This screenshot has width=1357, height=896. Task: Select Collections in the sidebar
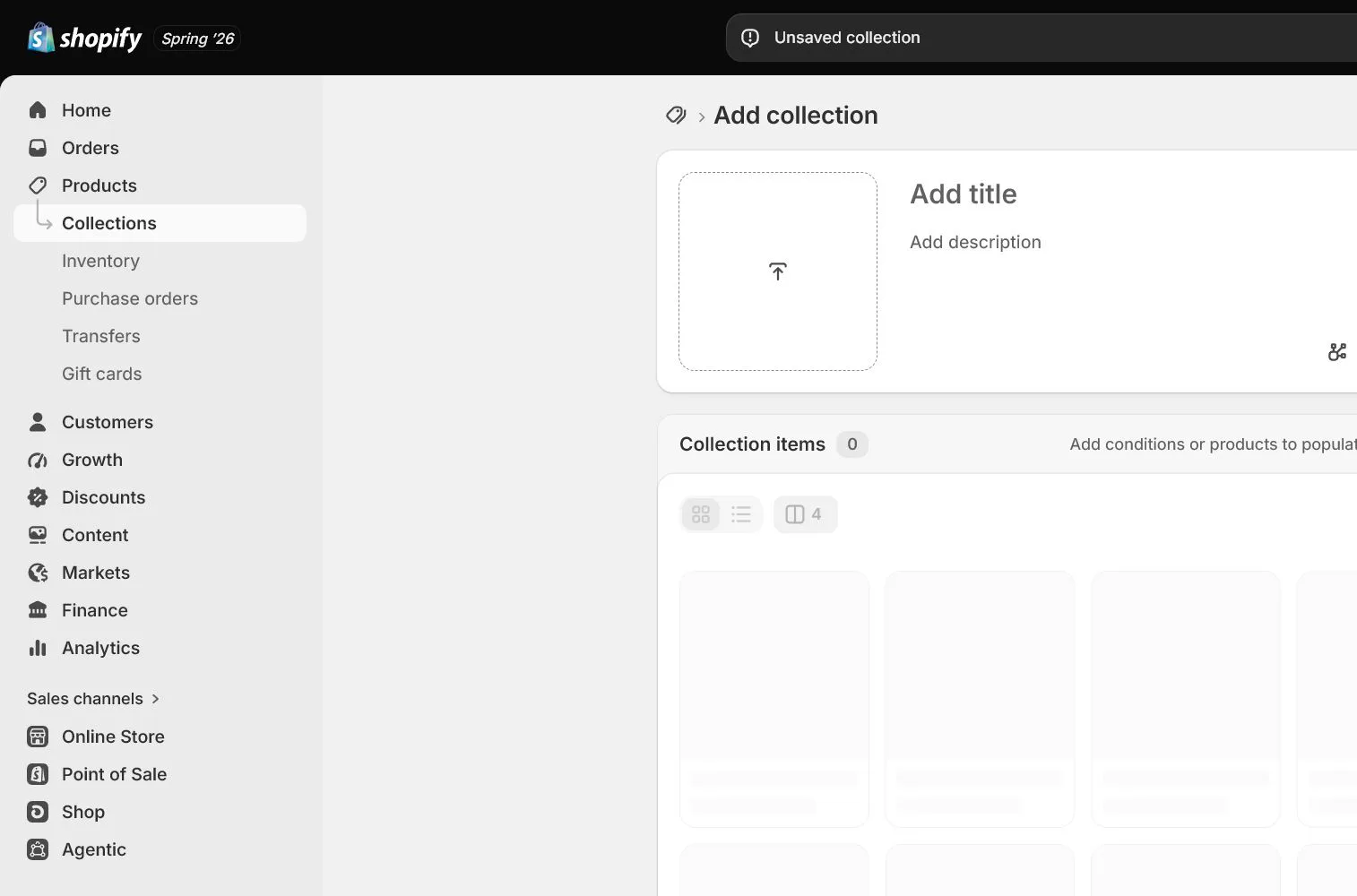[x=160, y=223]
